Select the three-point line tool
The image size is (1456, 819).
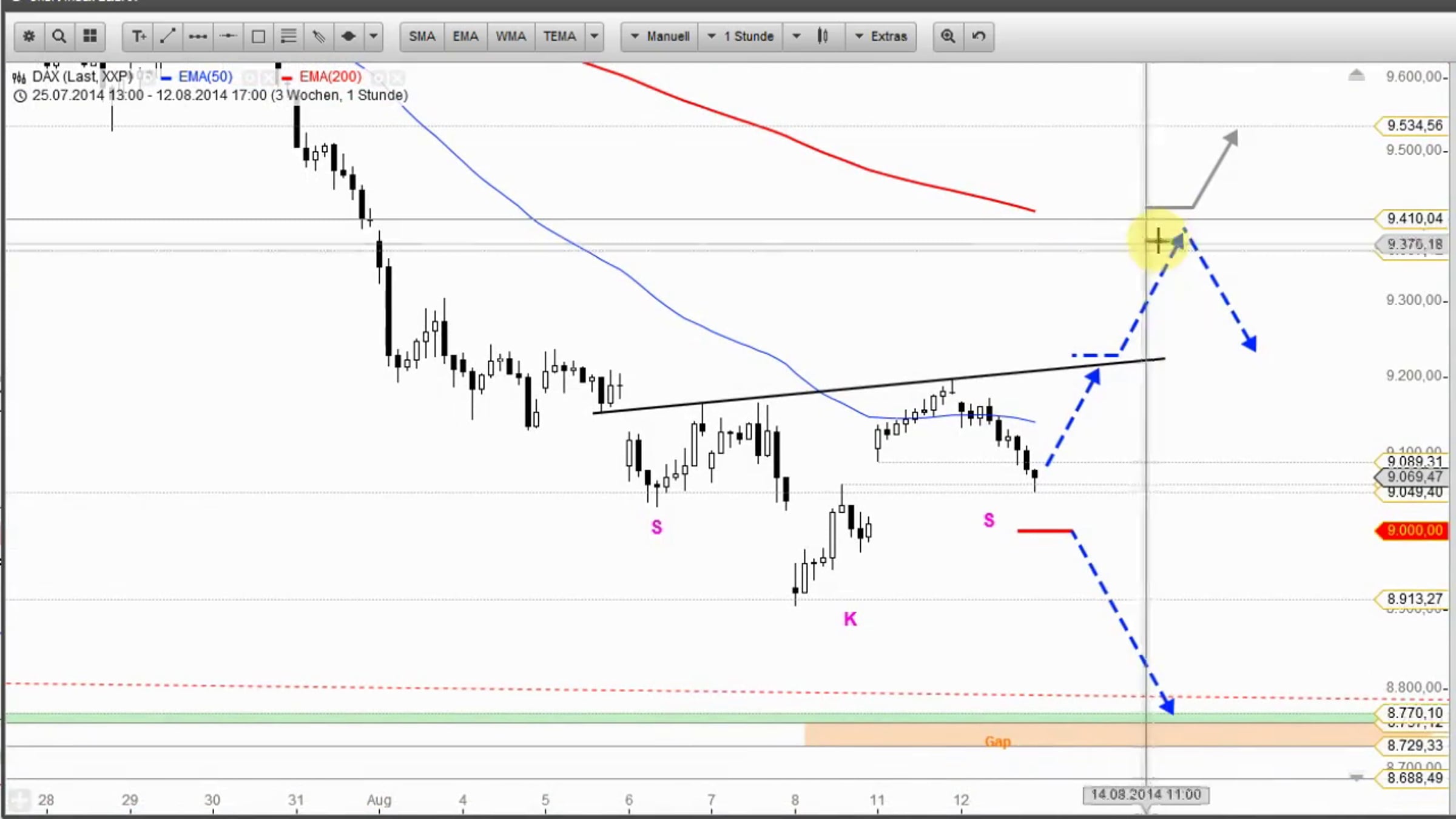point(198,36)
